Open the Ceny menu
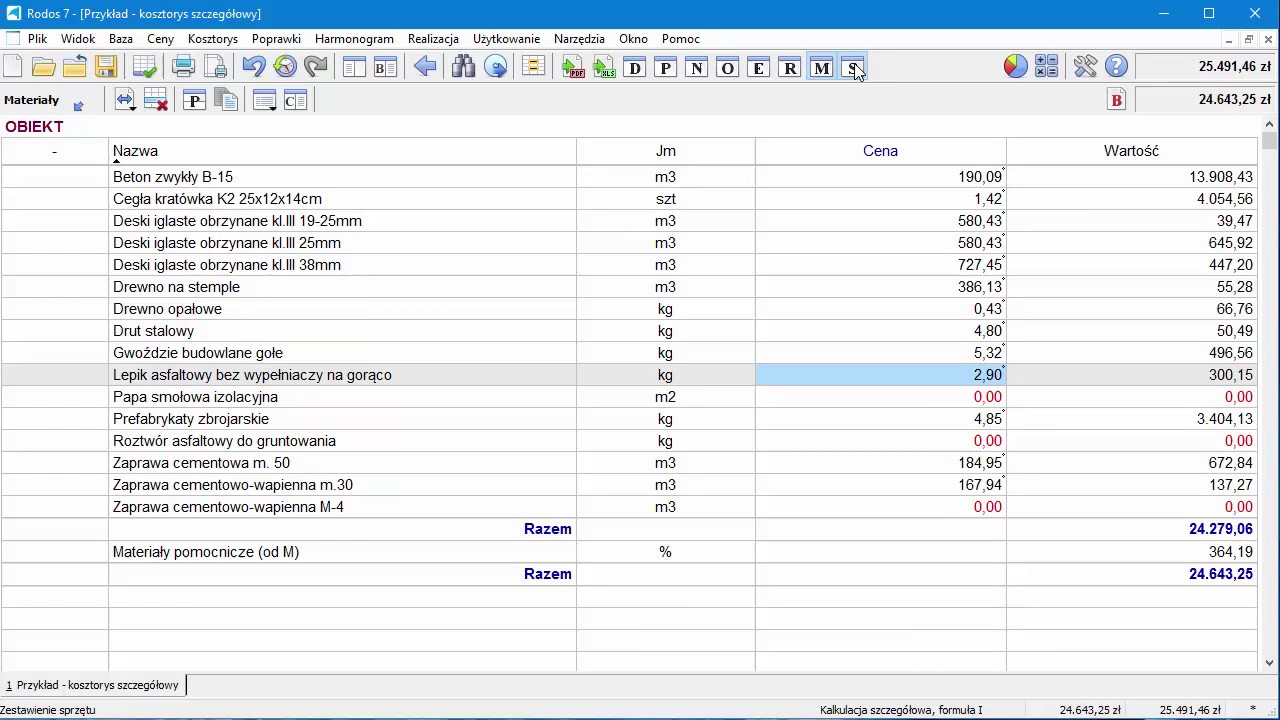Viewport: 1280px width, 720px height. click(161, 39)
